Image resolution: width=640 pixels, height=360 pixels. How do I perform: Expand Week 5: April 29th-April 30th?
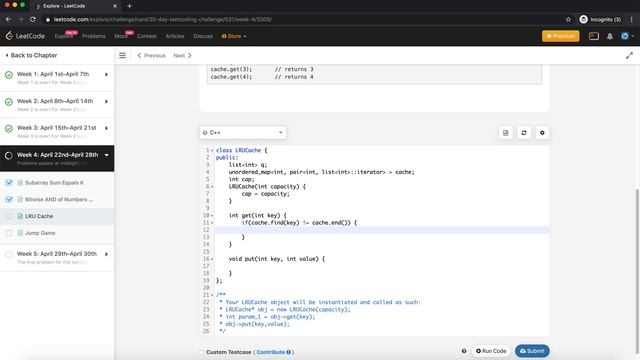point(57,257)
